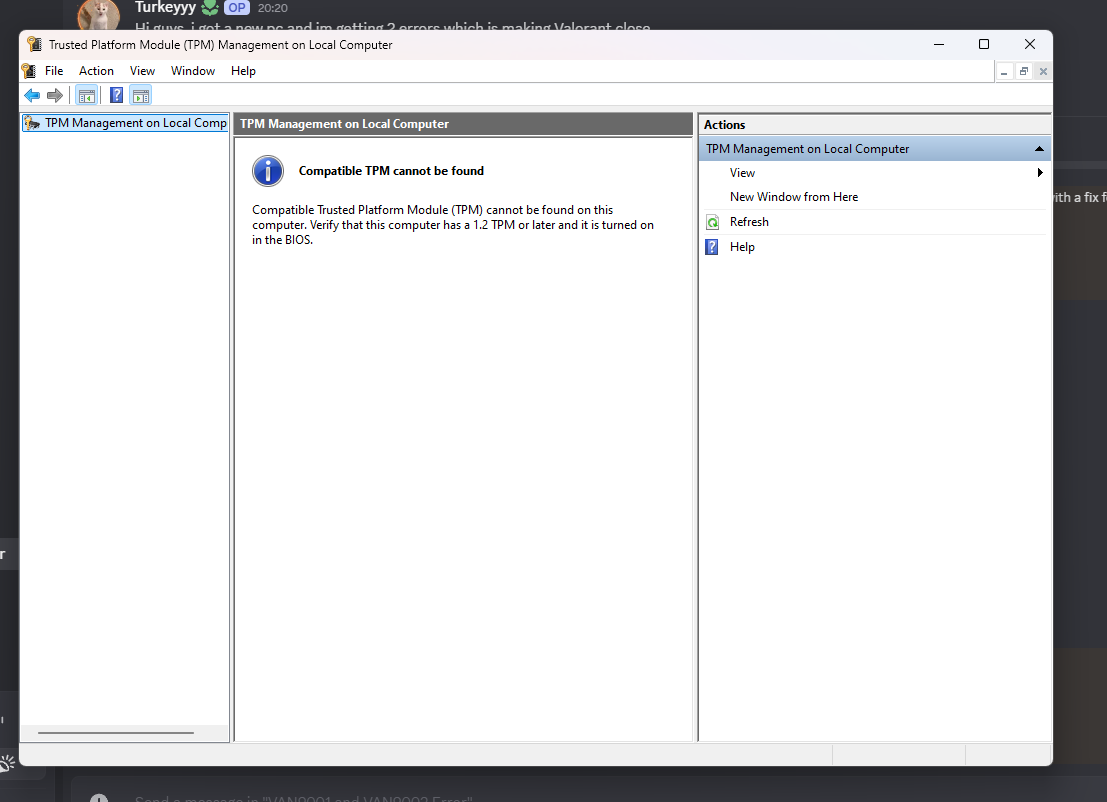
Task: Click New Window from Here action
Action: point(794,197)
